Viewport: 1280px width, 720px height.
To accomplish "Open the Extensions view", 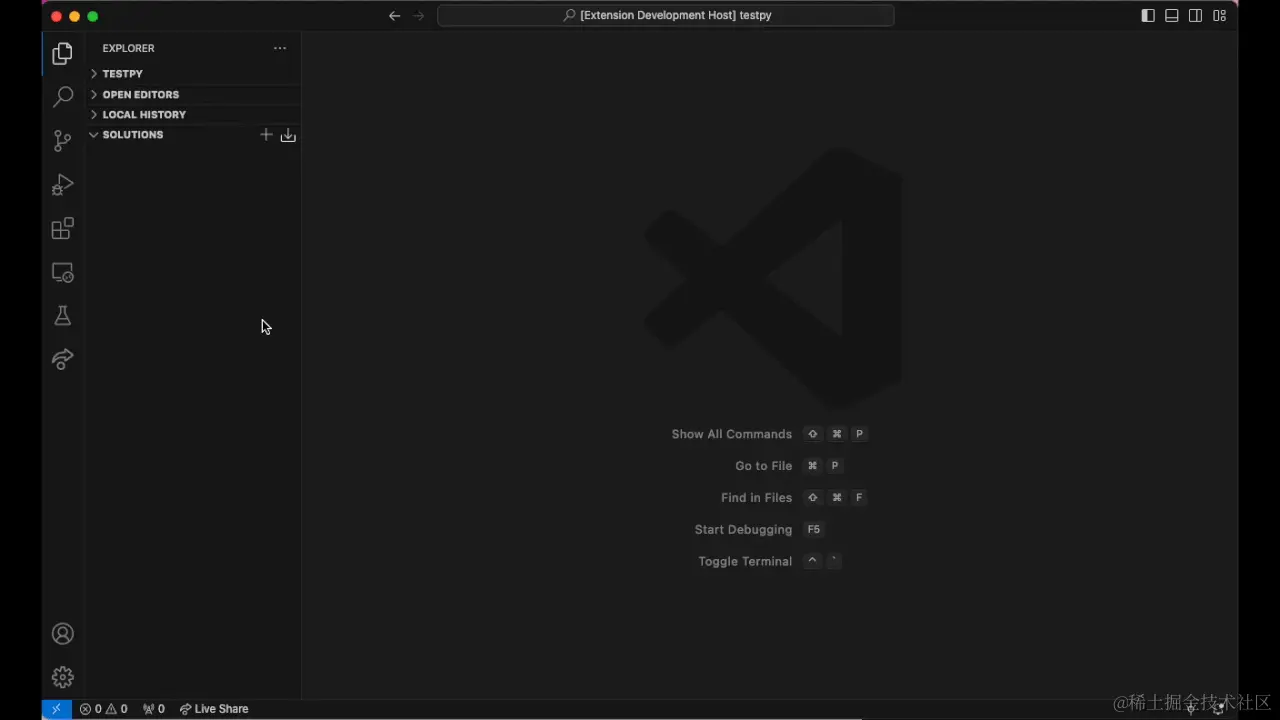I will (62, 228).
